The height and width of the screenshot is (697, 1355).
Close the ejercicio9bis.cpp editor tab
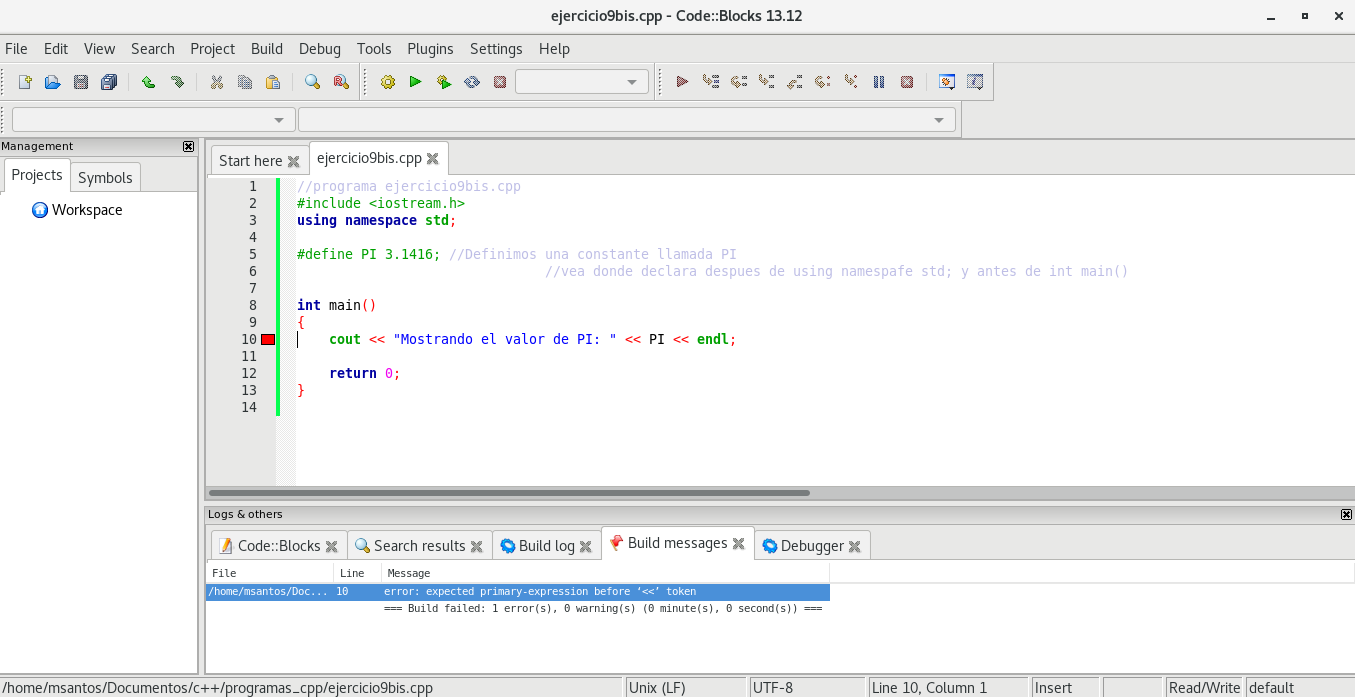[x=433, y=158]
